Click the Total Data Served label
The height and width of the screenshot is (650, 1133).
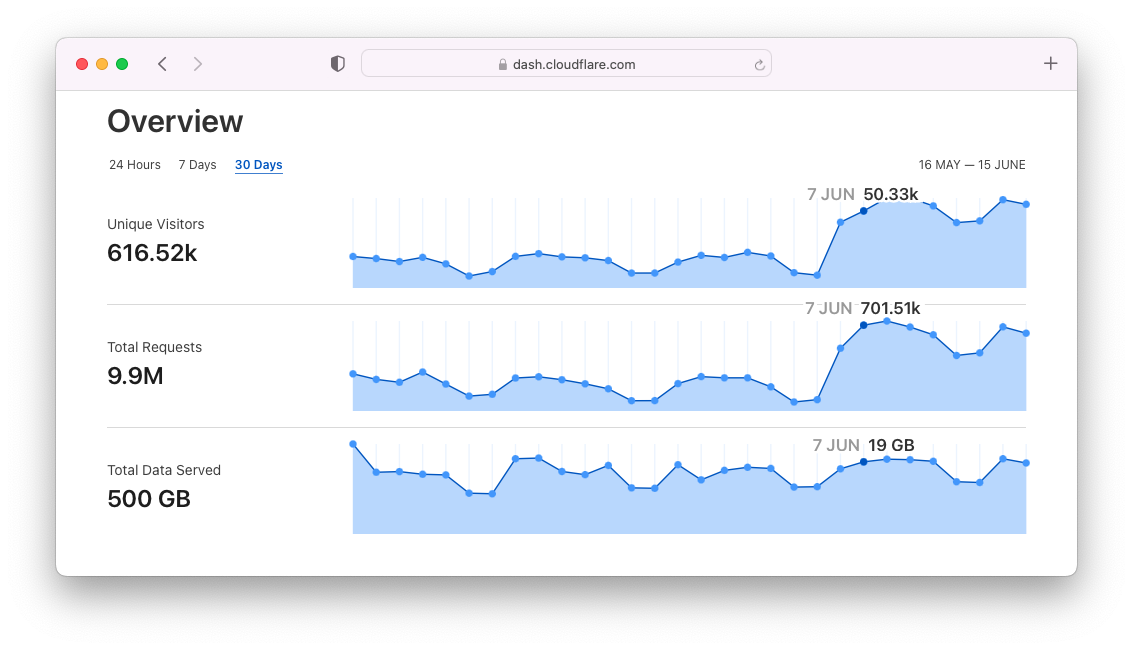[164, 470]
